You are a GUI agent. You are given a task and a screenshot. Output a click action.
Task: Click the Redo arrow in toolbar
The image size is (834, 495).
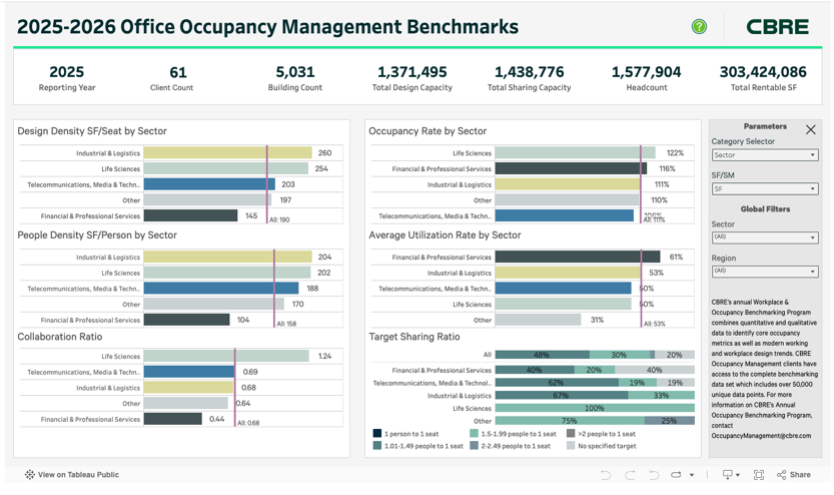click(x=630, y=475)
